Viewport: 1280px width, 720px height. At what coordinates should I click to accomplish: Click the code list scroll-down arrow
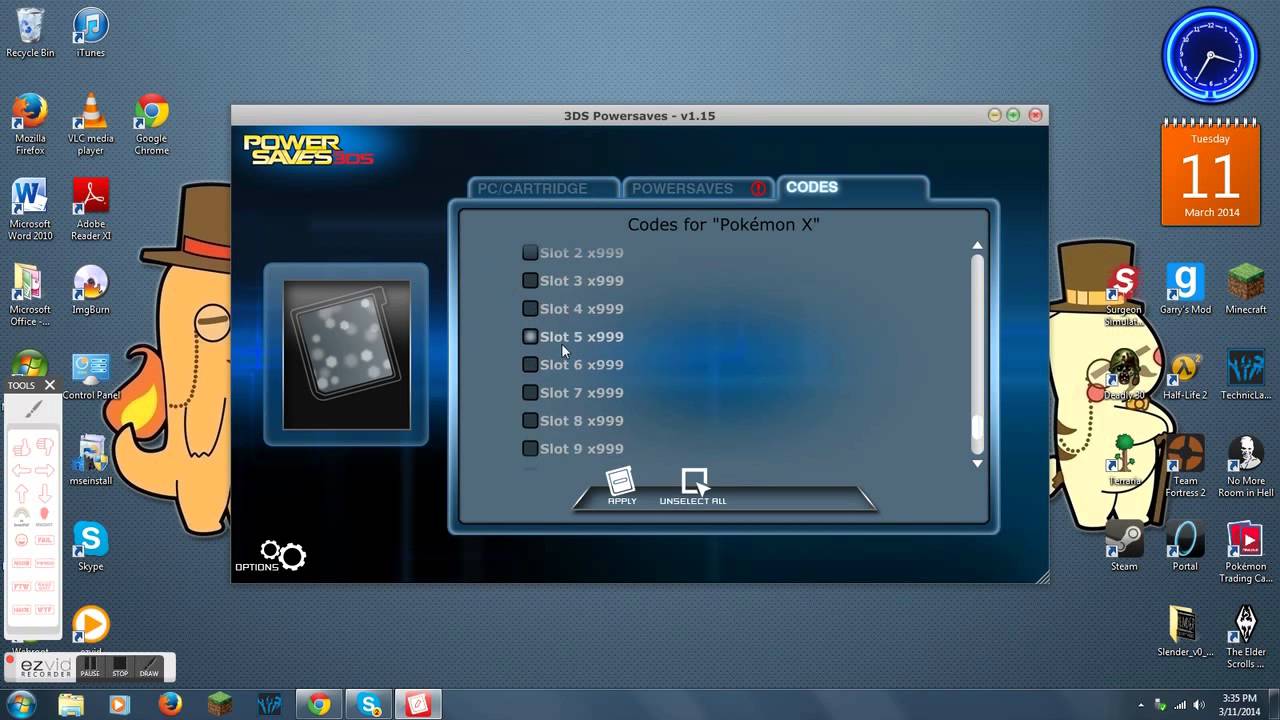click(x=977, y=463)
